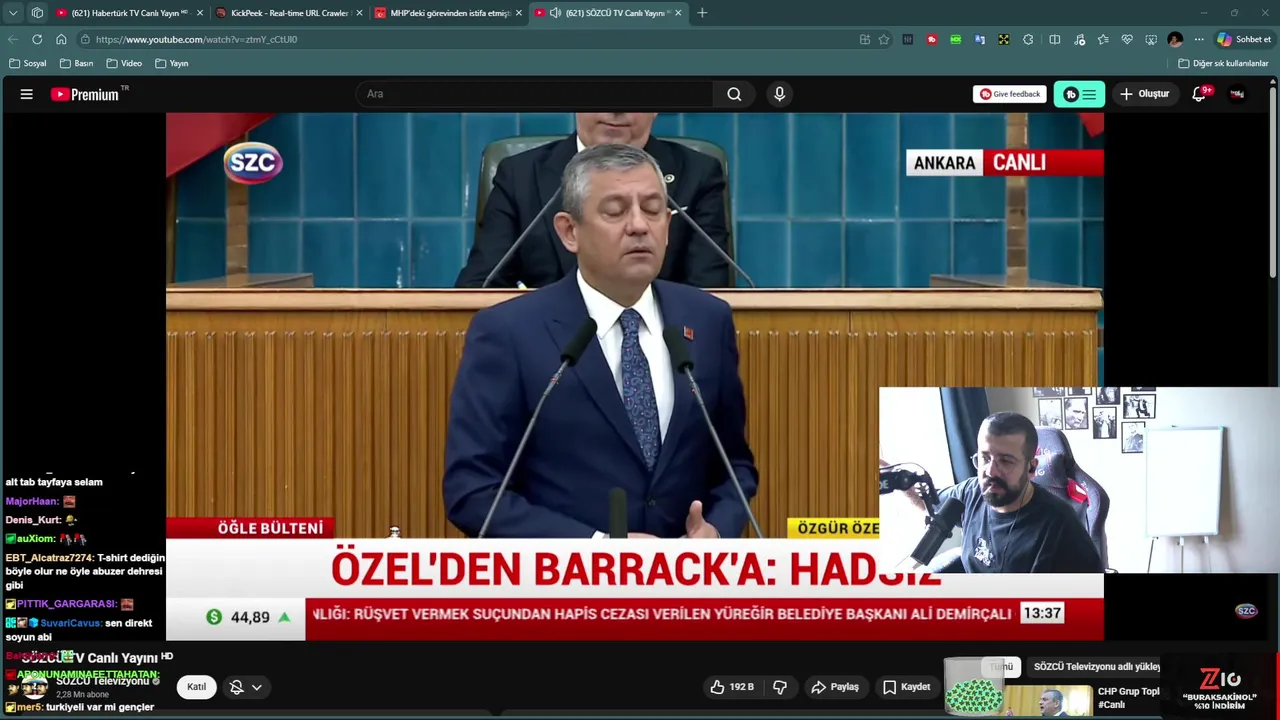Open the YouTube hamburger guide menu
This screenshot has height=720, width=1280.
(x=27, y=94)
